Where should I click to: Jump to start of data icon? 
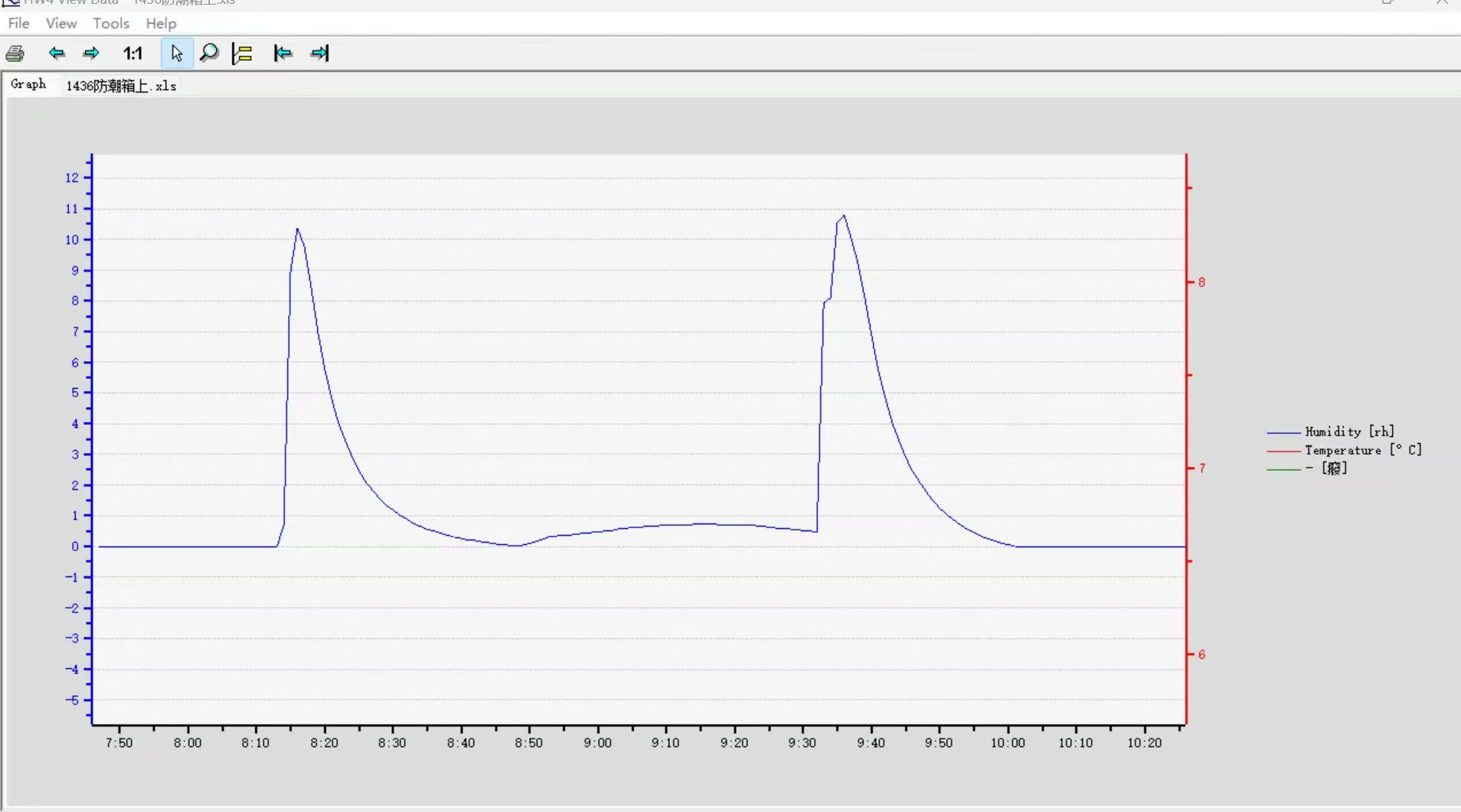point(283,53)
